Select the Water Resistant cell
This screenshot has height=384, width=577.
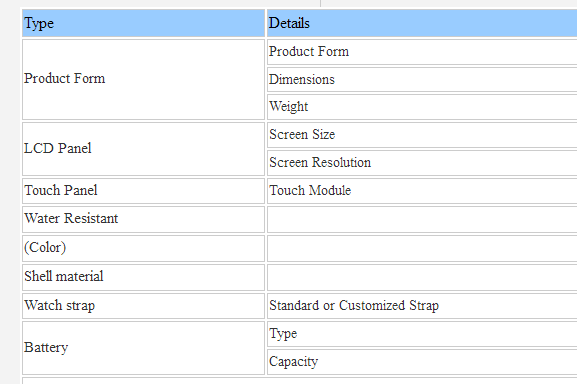coord(144,219)
